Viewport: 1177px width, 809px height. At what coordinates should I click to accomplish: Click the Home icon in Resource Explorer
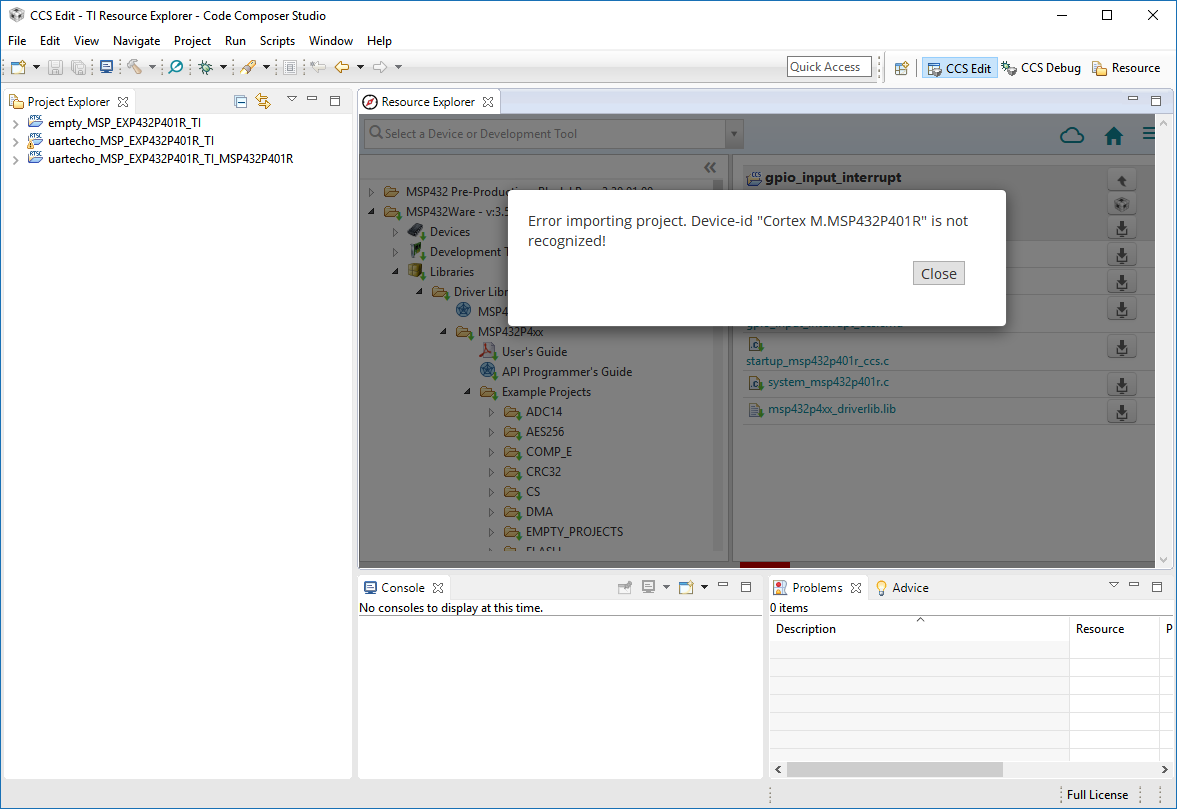coord(1113,136)
